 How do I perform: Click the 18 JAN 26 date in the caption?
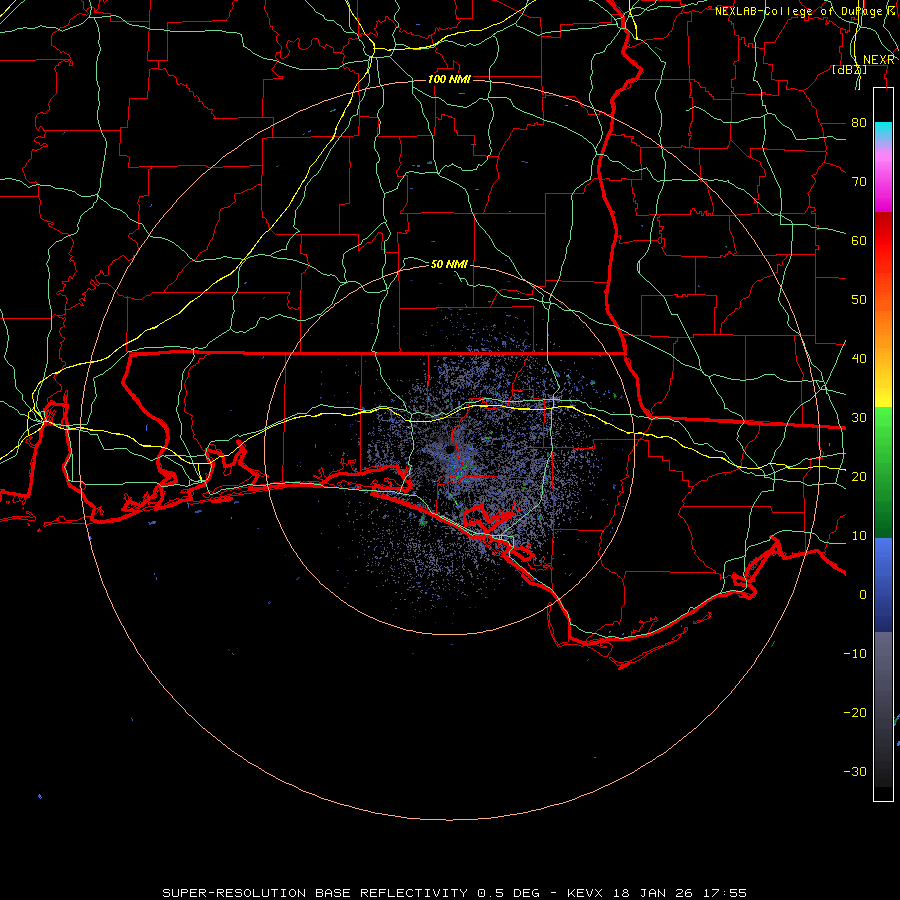[x=653, y=893]
